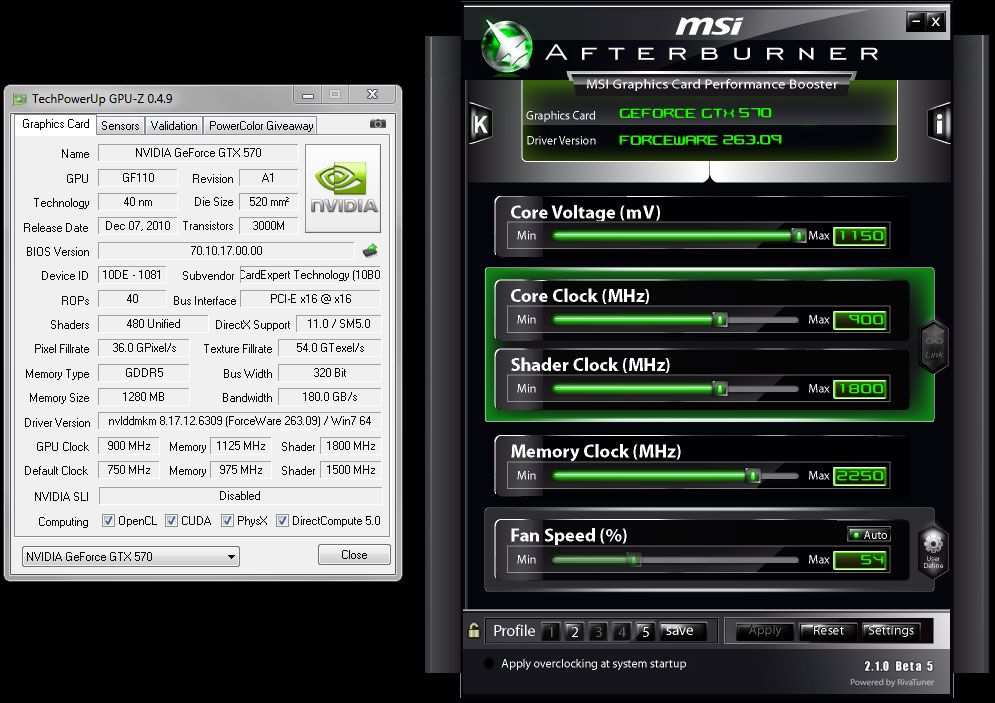Click the Default Clock field 750 MHz

[x=129, y=470]
